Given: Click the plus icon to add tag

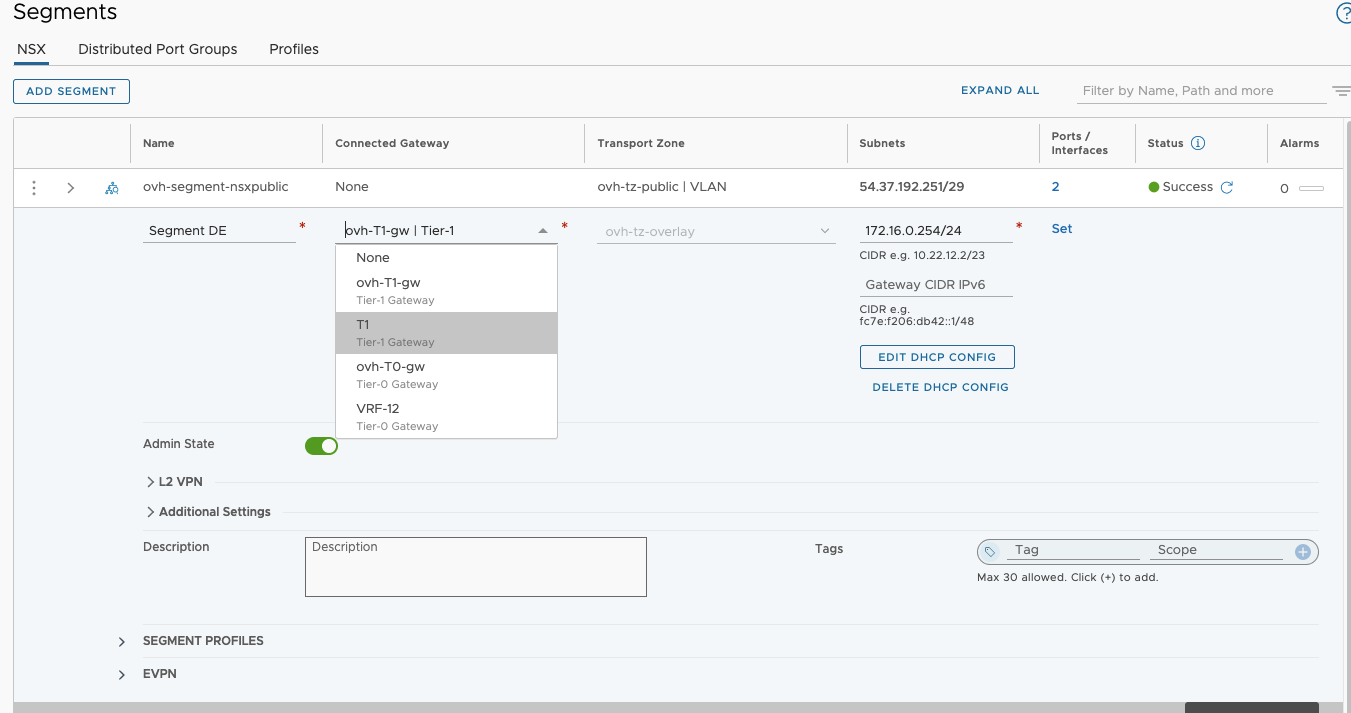Looking at the screenshot, I should coord(1302,552).
